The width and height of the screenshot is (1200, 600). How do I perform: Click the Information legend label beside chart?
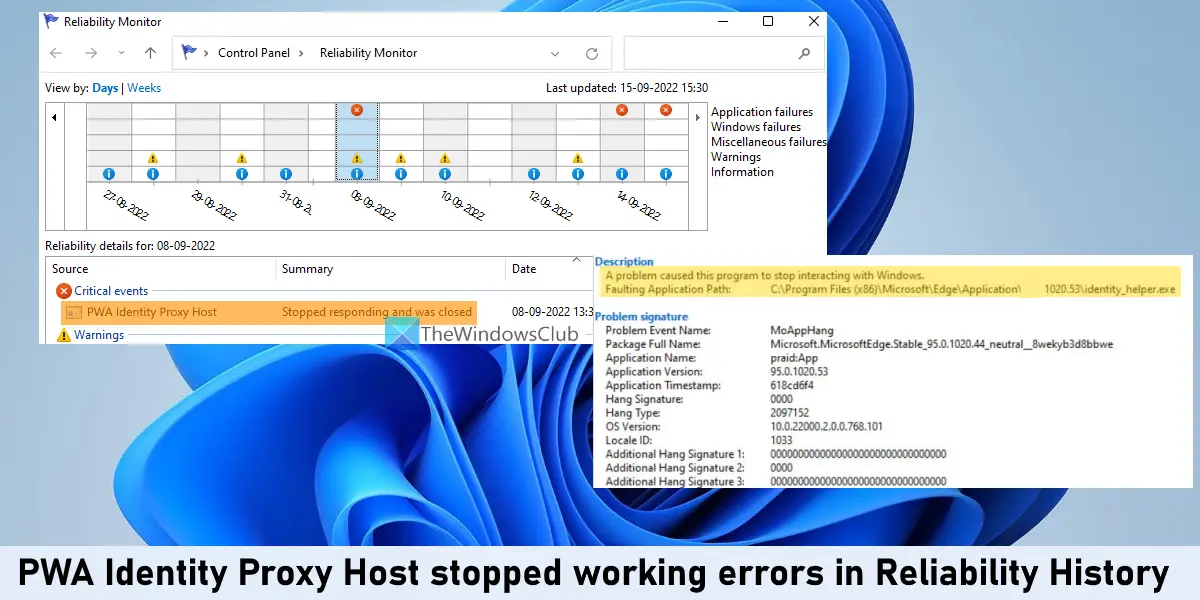742,172
